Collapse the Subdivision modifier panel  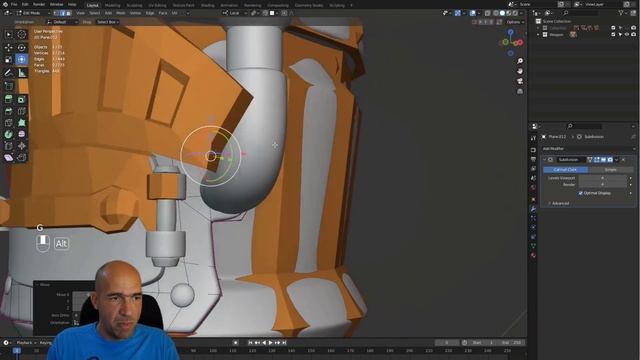544,160
